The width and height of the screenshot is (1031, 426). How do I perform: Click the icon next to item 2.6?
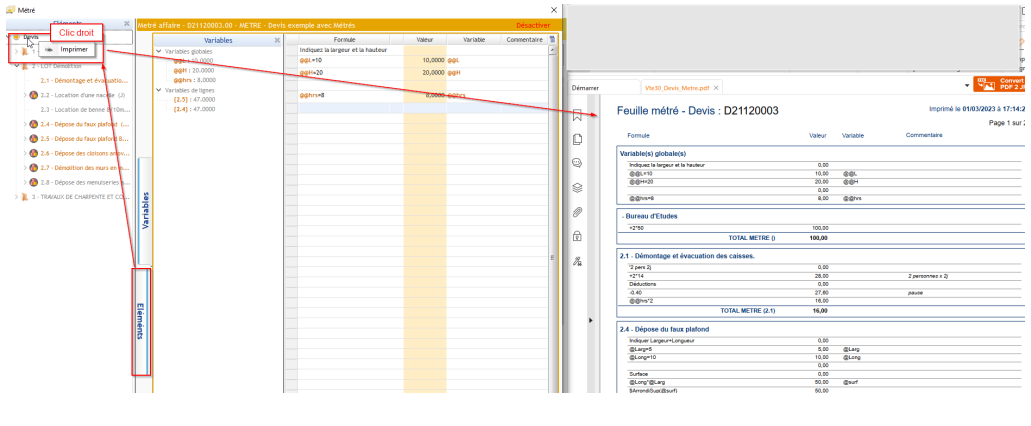coord(33,153)
